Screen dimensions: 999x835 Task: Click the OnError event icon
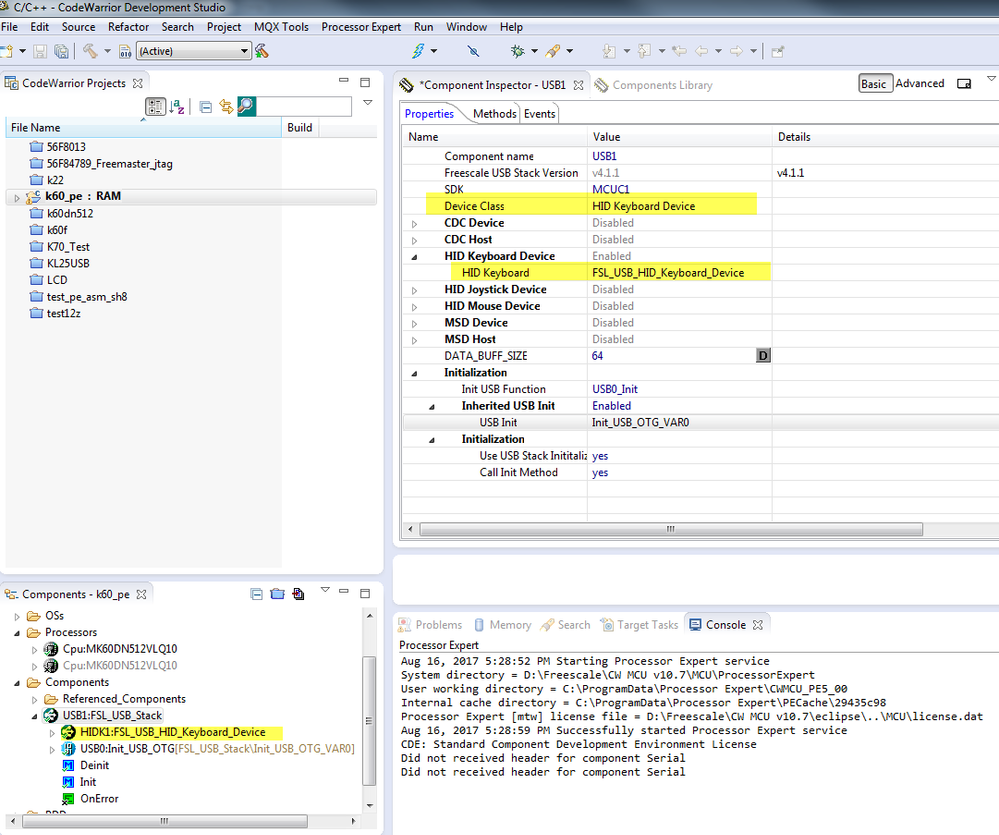(x=69, y=799)
